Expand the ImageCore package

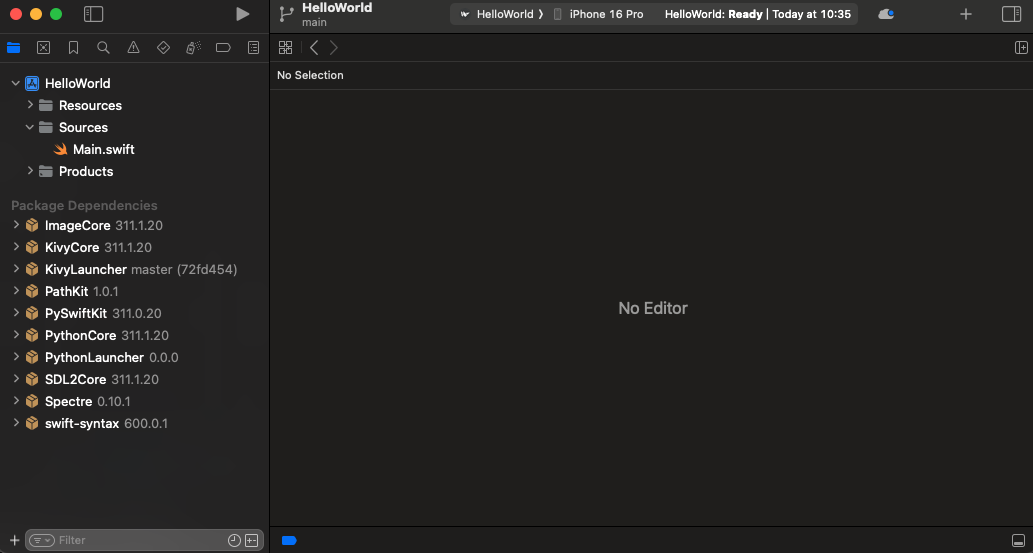(x=16, y=225)
